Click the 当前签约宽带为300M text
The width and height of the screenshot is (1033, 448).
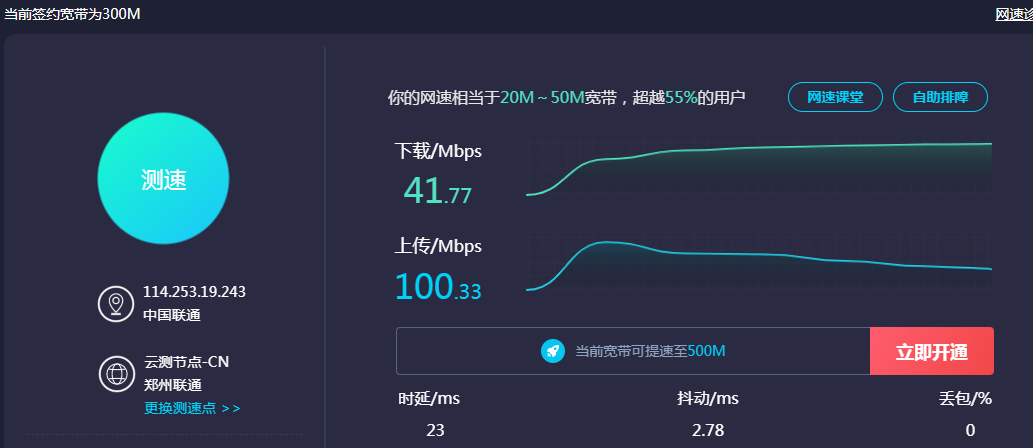tap(72, 14)
